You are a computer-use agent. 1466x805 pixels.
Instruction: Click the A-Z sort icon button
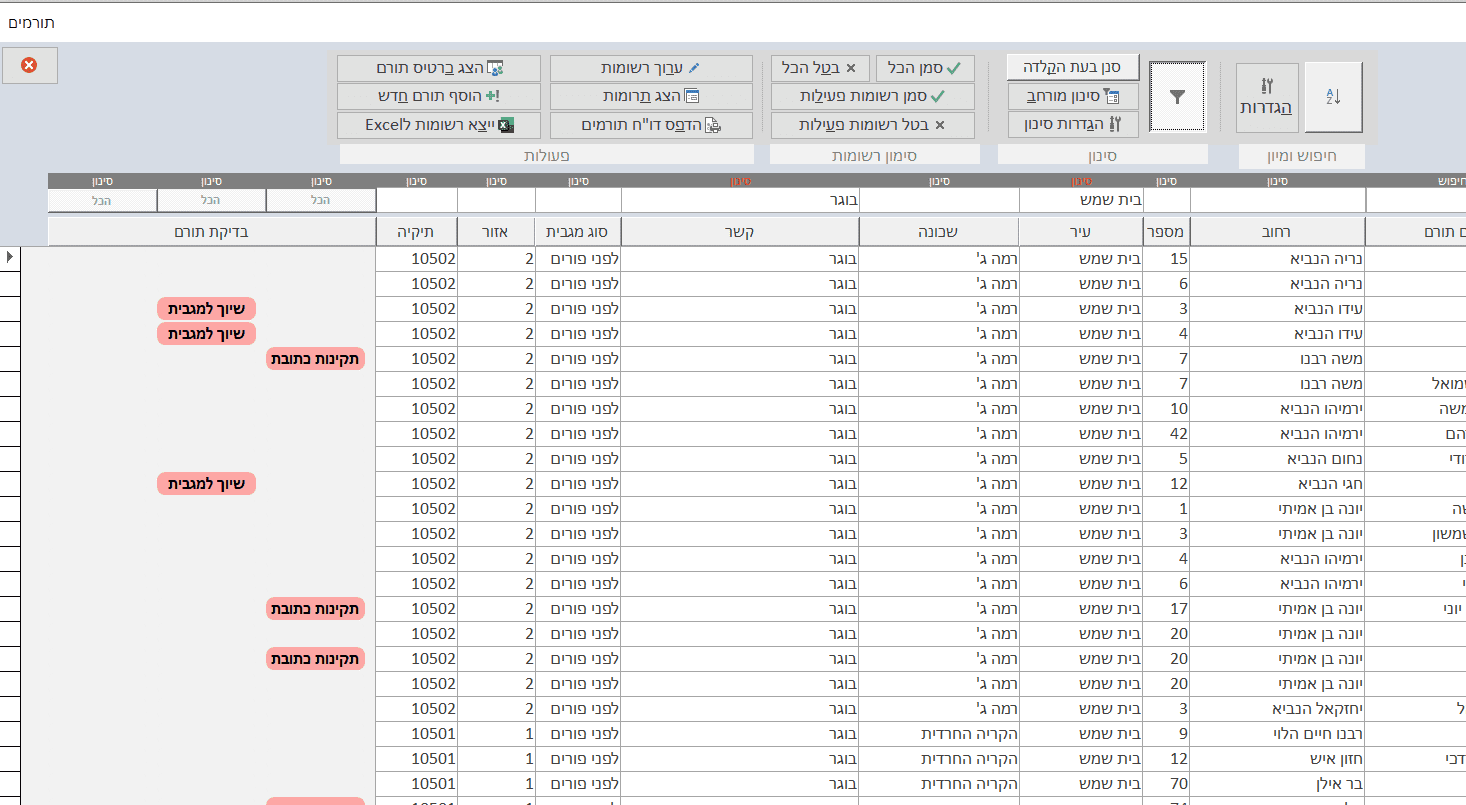click(1333, 97)
